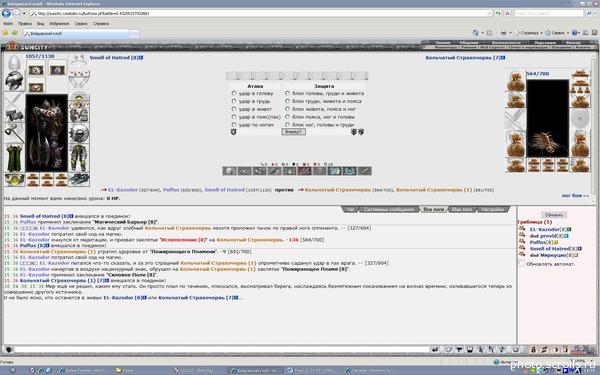Image resolution: width=600 pixels, height=375 pixels.
Task: Click the armored leggings slot
Action: click(x=79, y=158)
